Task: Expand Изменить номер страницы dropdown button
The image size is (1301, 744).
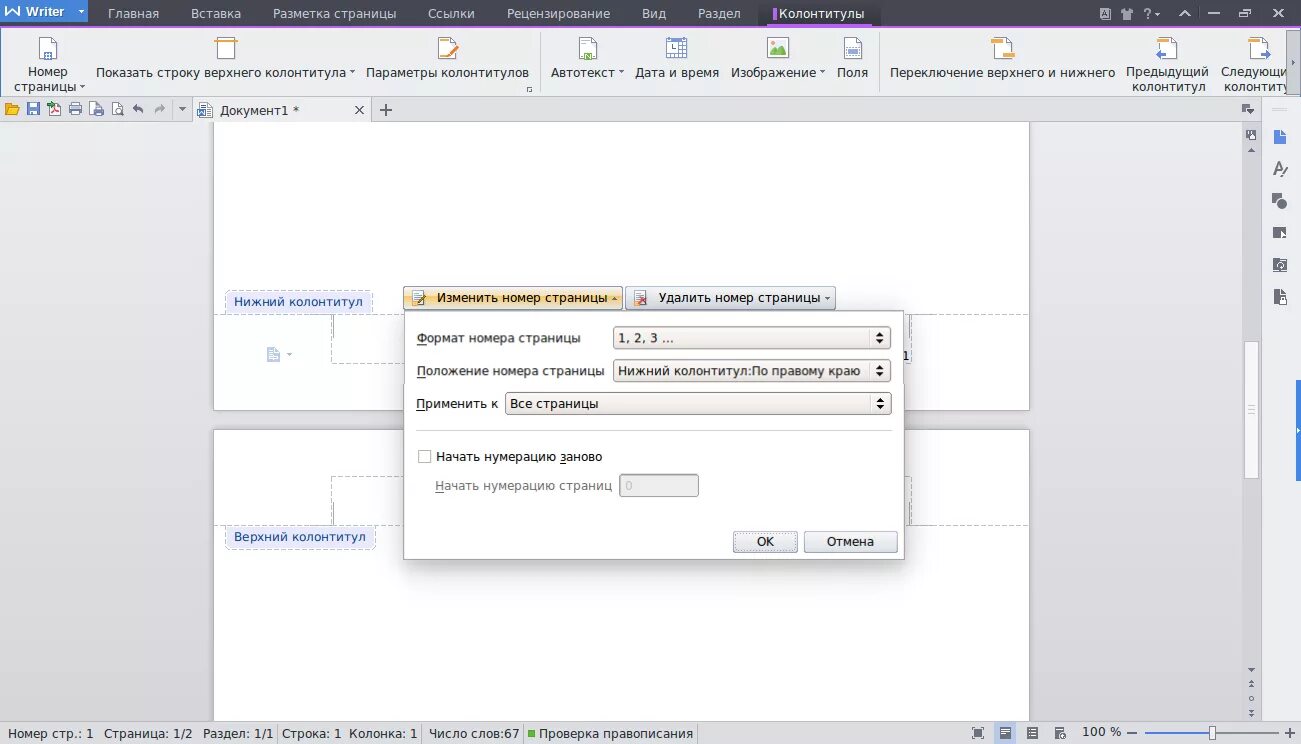Action: pyautogui.click(x=513, y=298)
